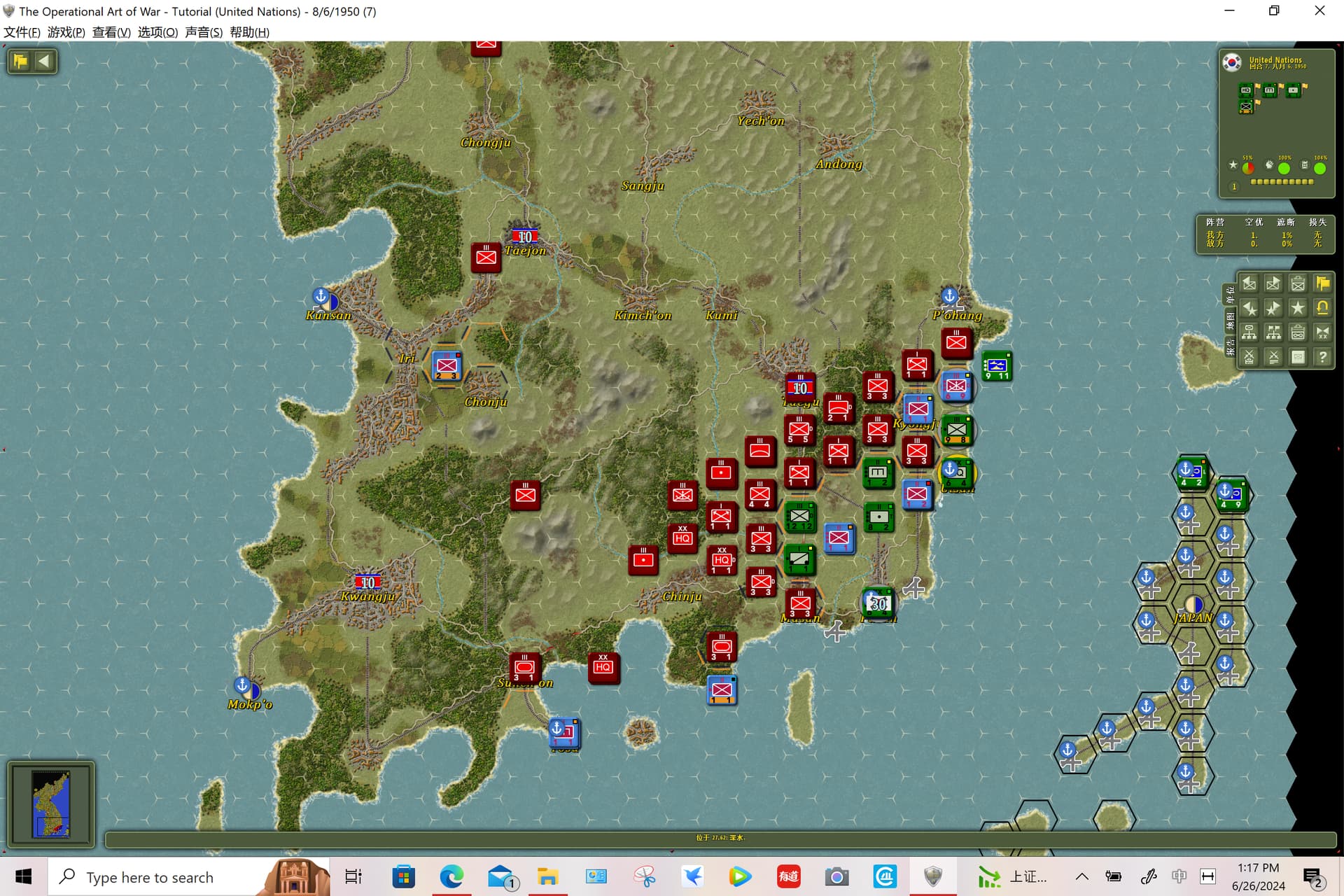Screen dimensions: 1344x896
Task: Switch to the 地图 panel tab
Action: [x=1230, y=321]
